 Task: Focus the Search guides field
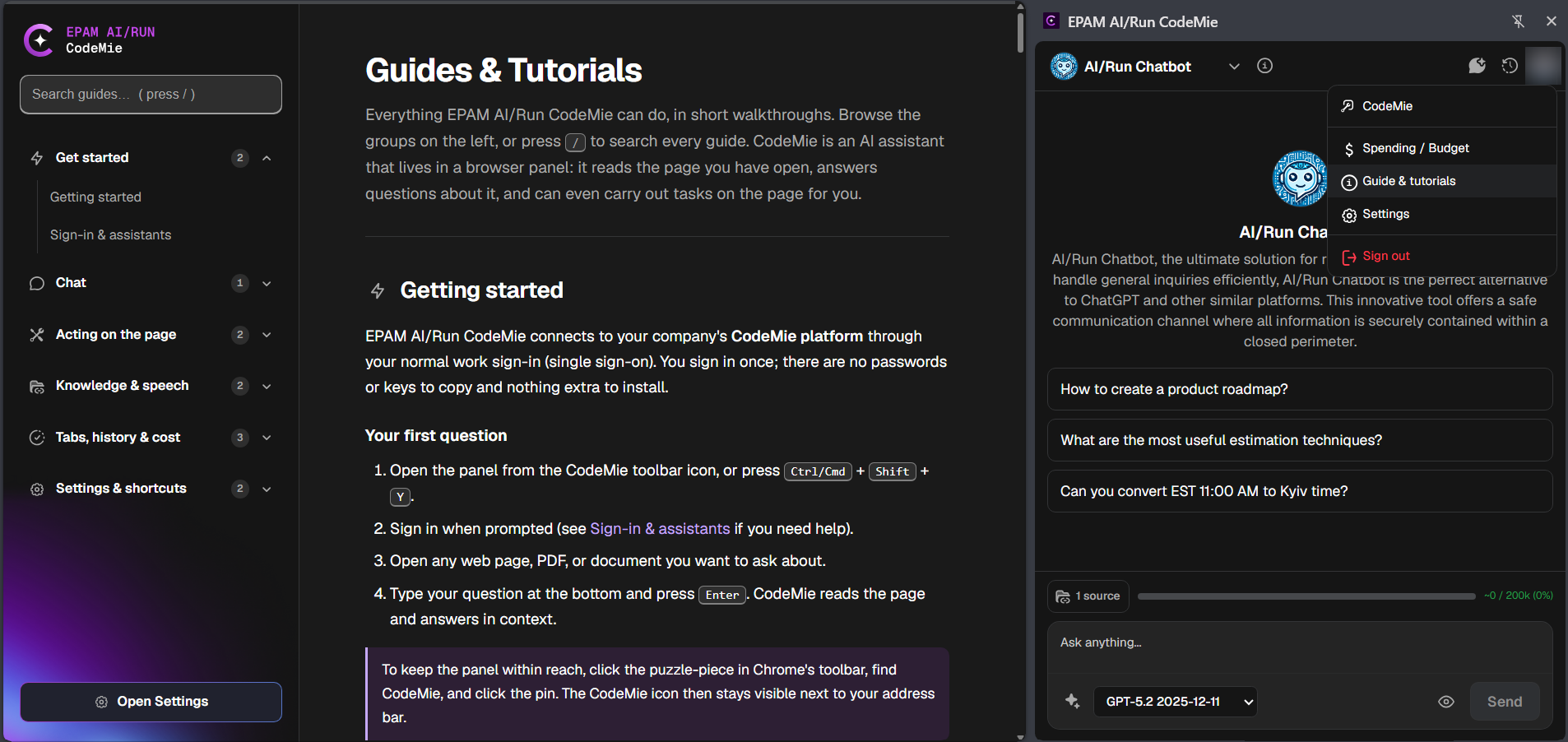coord(151,95)
